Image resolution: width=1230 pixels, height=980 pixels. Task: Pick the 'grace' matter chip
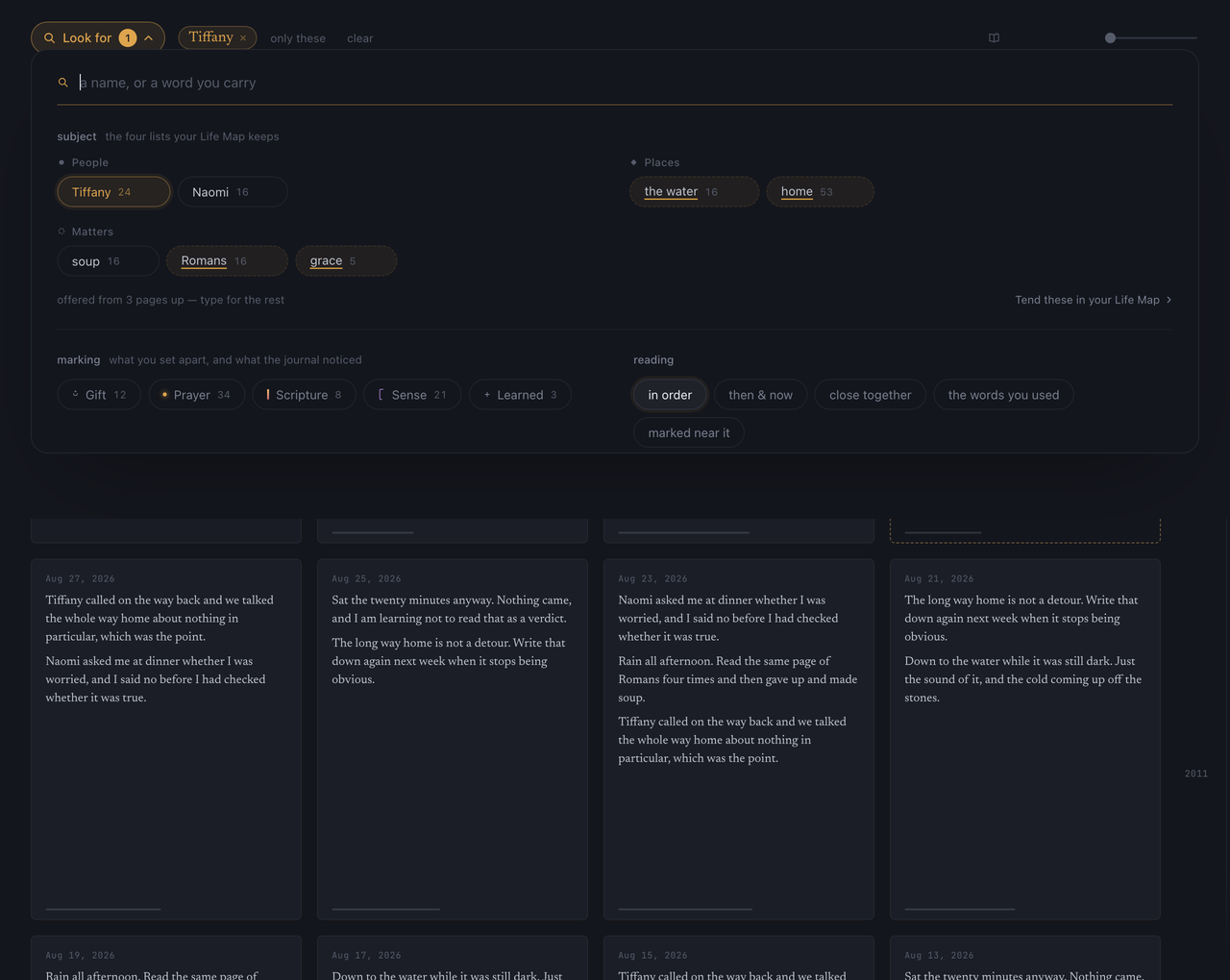(x=346, y=261)
